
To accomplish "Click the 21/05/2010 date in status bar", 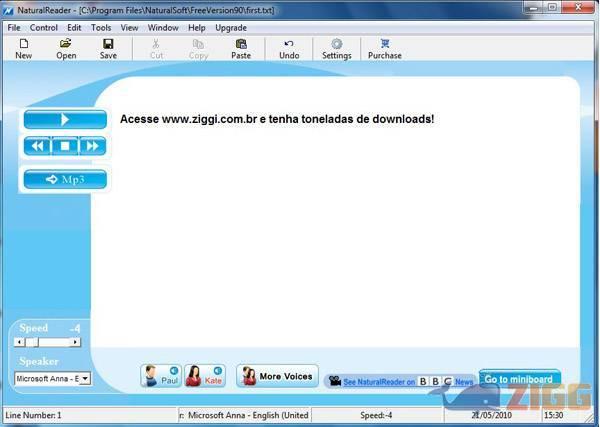I will (x=491, y=415).
